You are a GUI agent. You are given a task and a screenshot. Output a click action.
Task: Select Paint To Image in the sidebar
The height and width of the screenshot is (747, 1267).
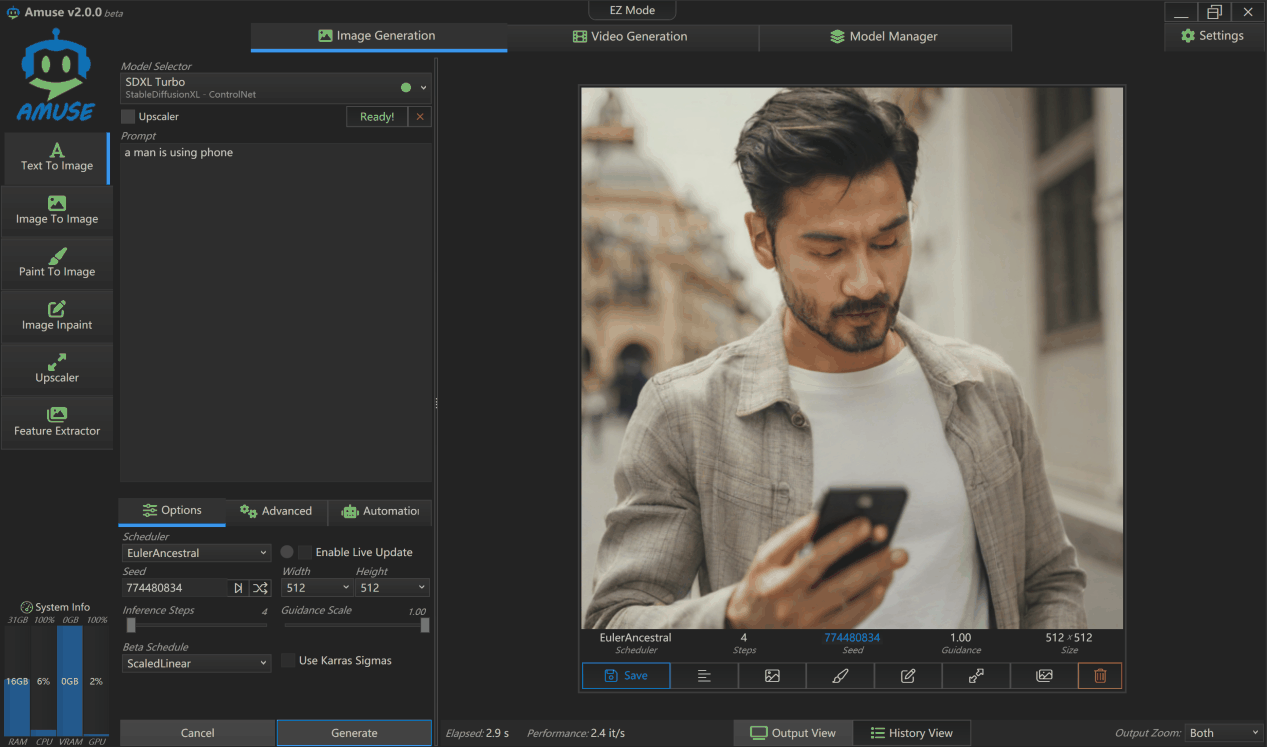point(57,263)
